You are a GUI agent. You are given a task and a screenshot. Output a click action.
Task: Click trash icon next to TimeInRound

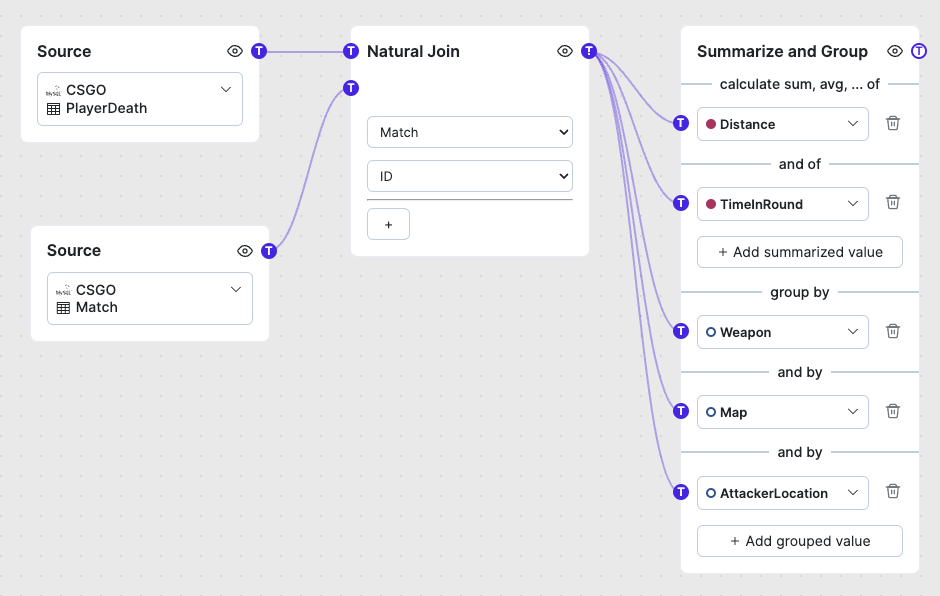coord(893,203)
